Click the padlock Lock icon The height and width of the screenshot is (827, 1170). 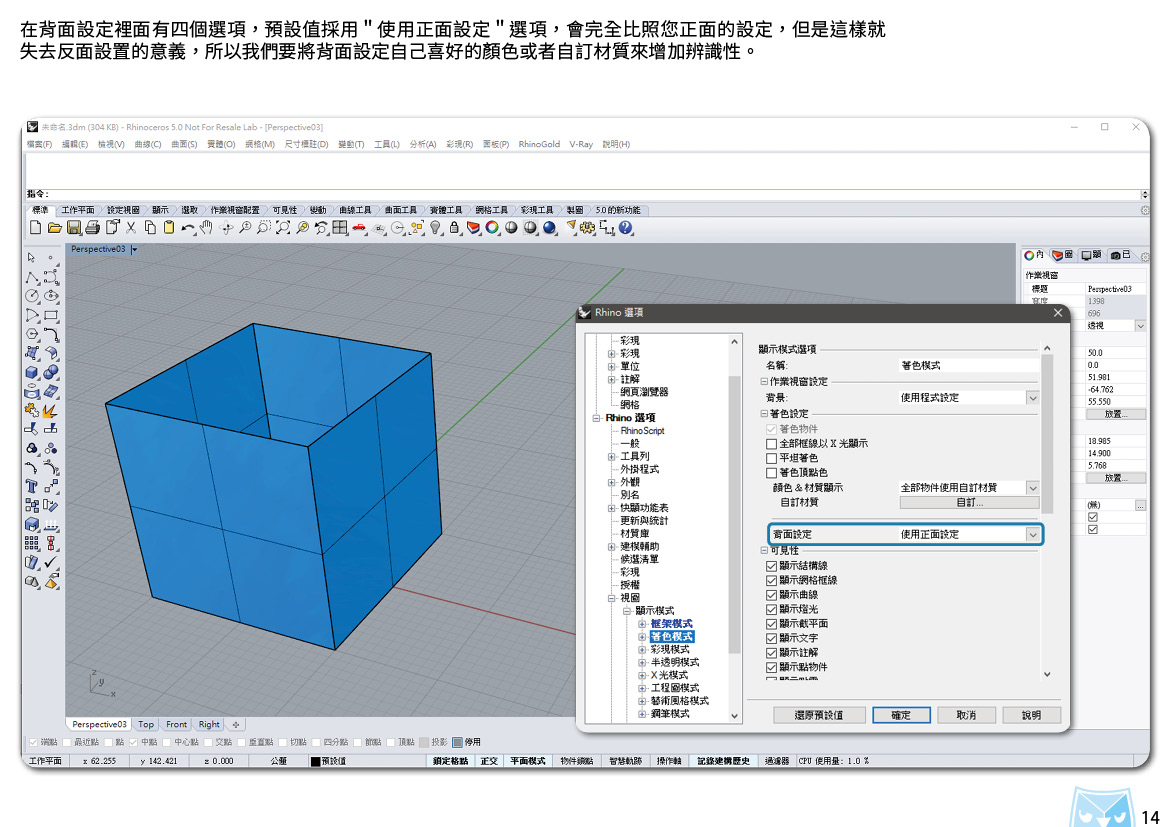[x=454, y=228]
